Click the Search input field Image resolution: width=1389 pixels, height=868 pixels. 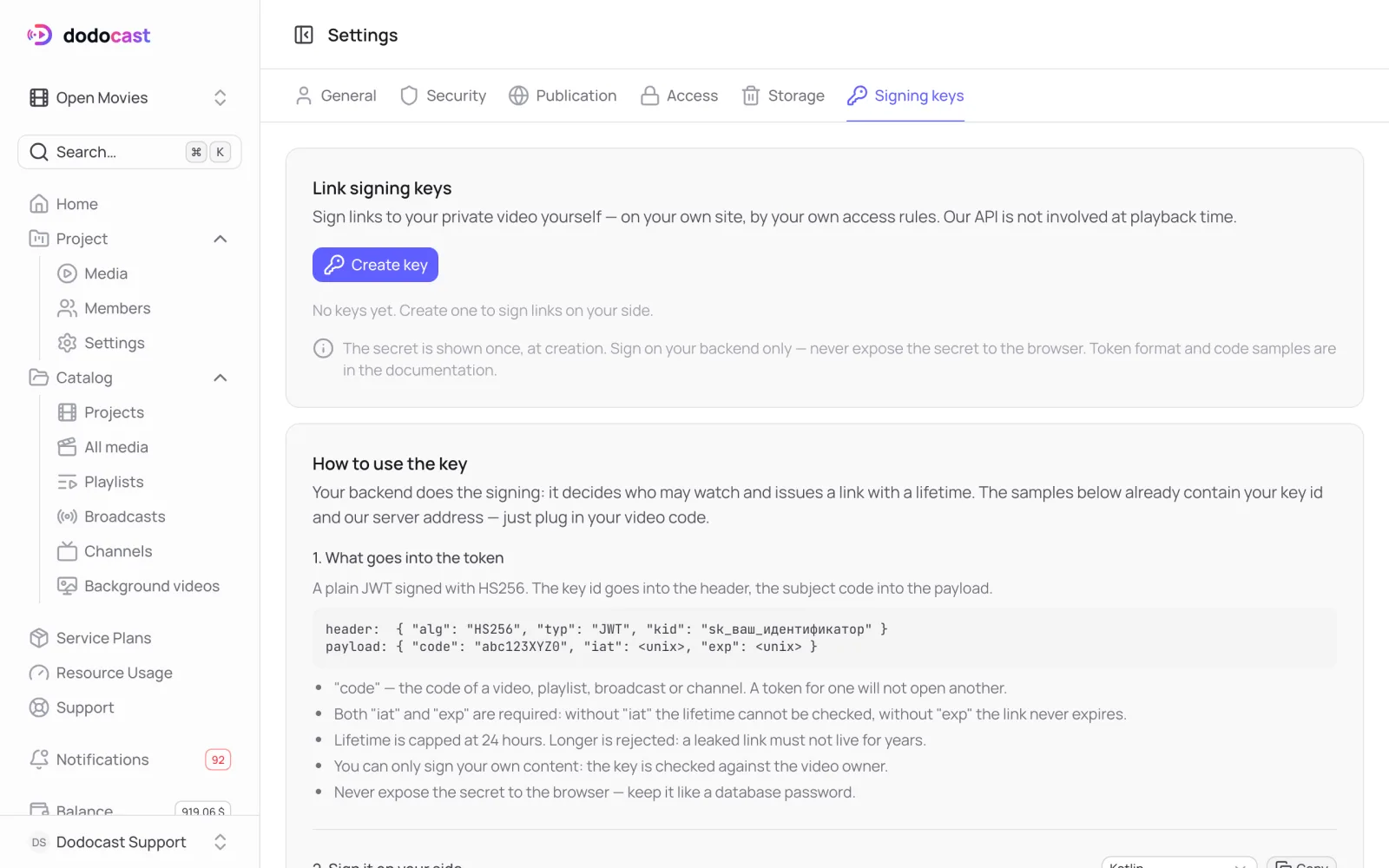point(129,152)
